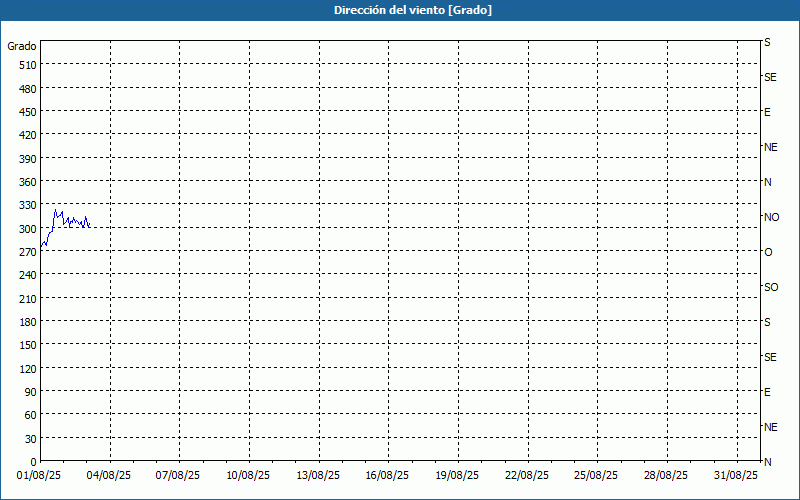Select the 120 y-axis tick label
The height and width of the screenshot is (500, 800).
tap(28, 369)
